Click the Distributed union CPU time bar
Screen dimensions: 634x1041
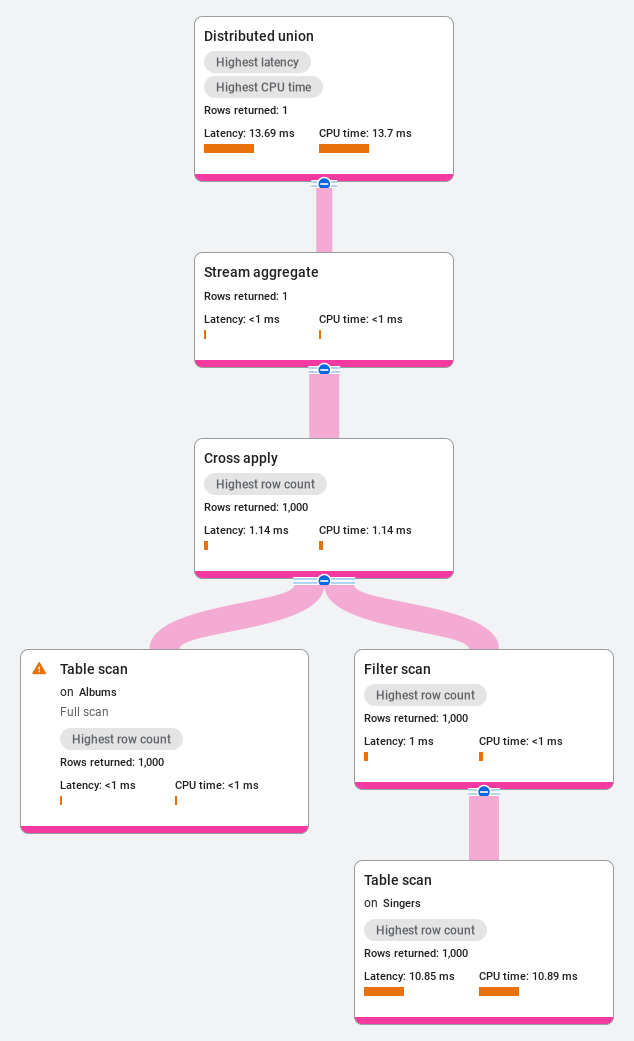(344, 149)
